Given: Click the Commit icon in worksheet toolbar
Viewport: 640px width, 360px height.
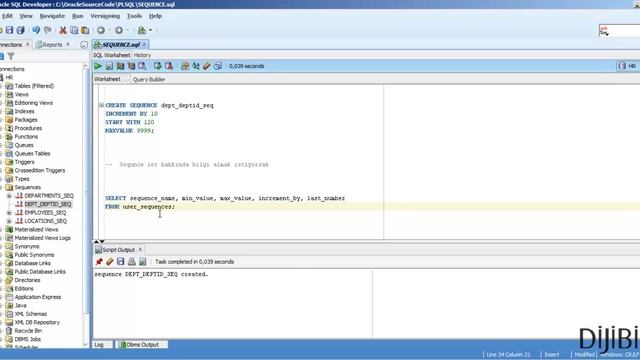Looking at the screenshot, I should (158, 66).
